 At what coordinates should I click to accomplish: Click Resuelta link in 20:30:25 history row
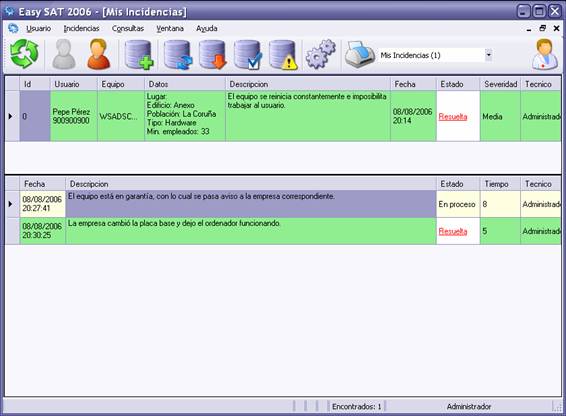(x=453, y=231)
